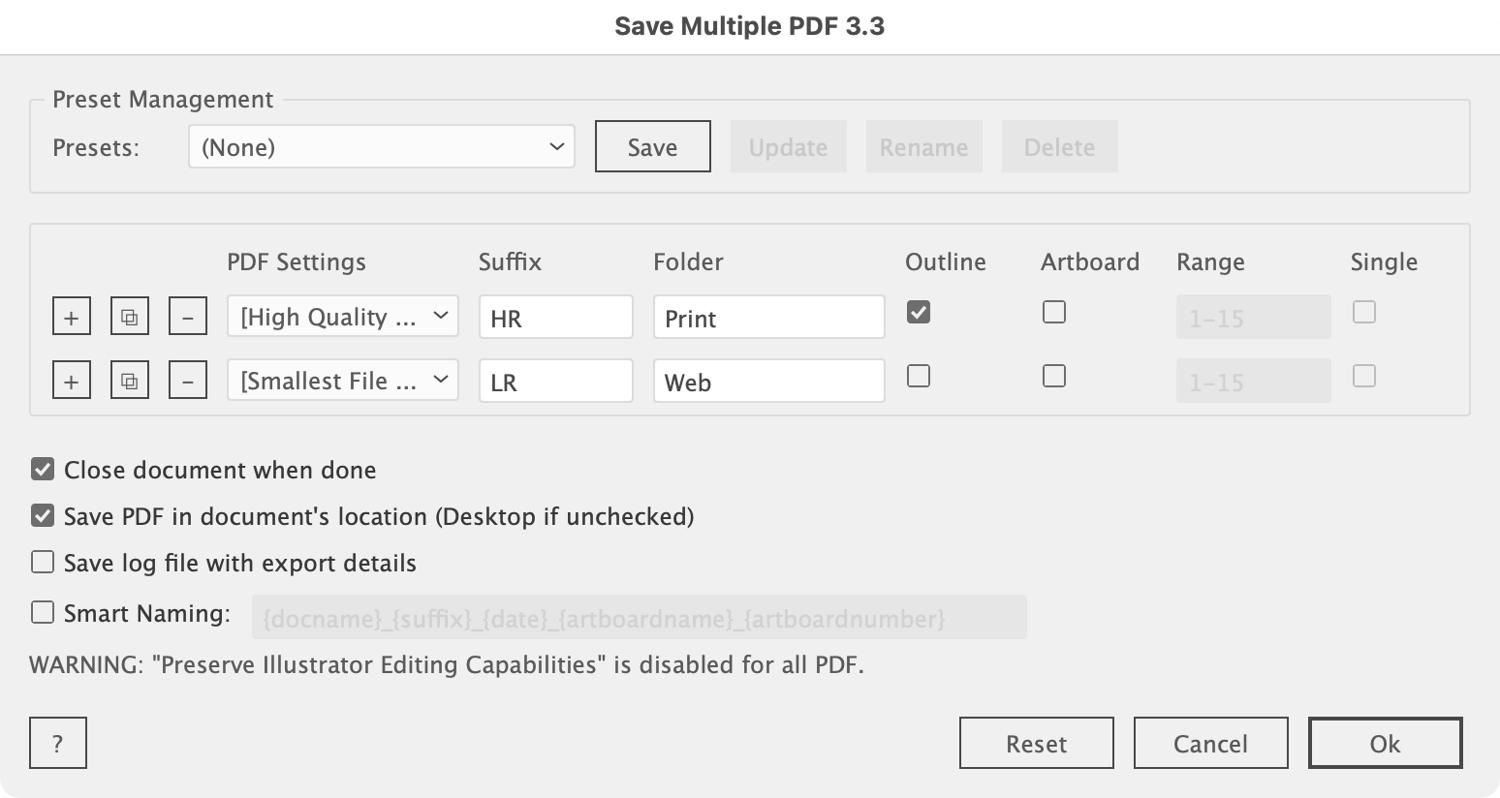Open the help question mark button

[58, 743]
